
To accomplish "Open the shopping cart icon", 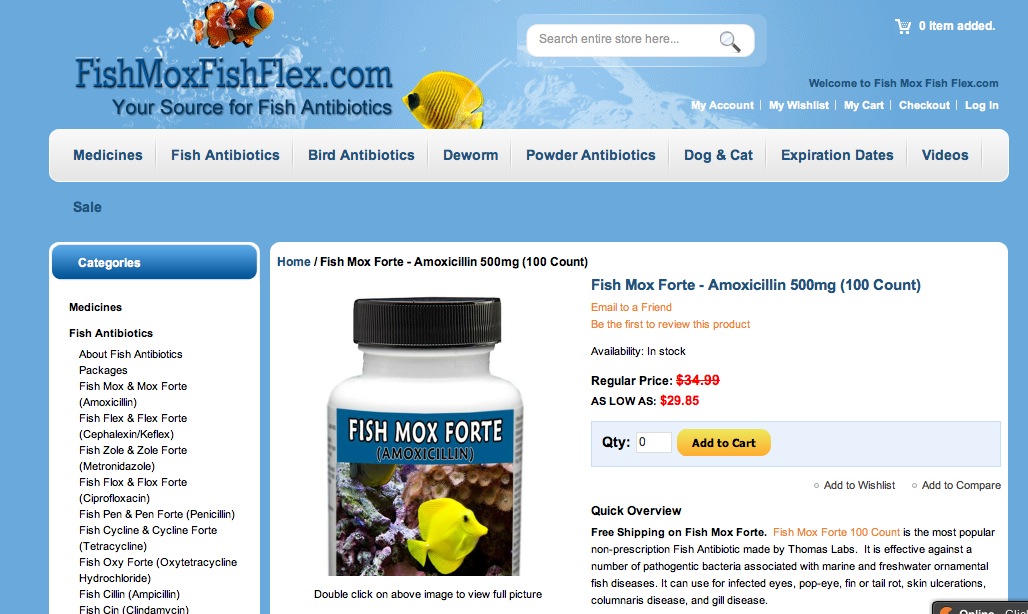I will tap(903, 26).
